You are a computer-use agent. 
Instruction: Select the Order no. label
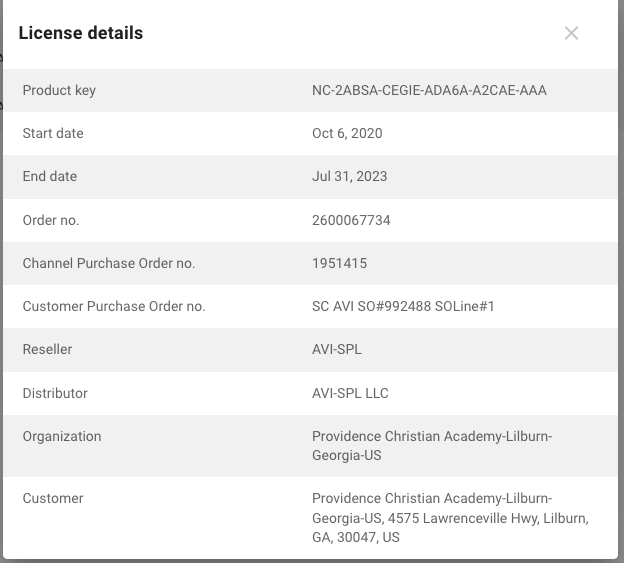pos(51,220)
